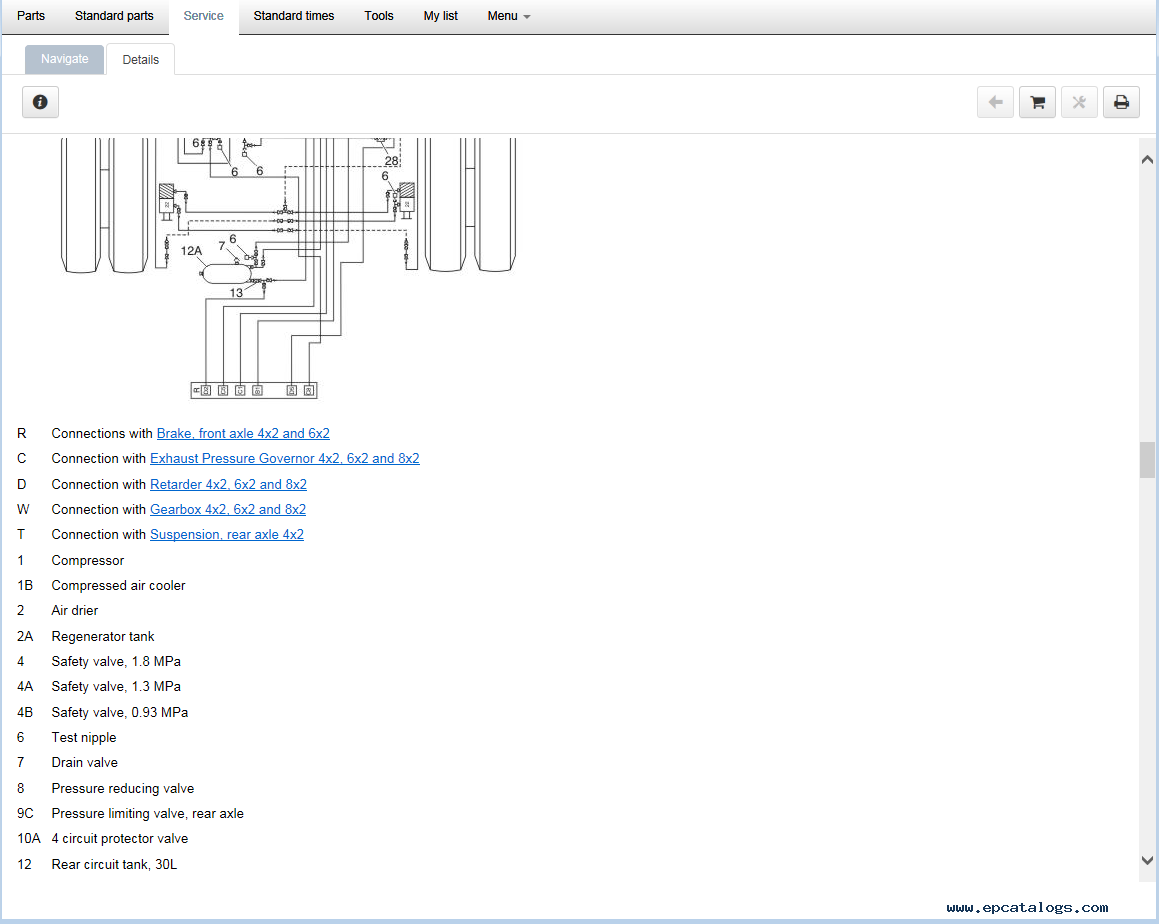Open Retarder 4x2, 6x2 and 8x2 link

click(x=228, y=485)
